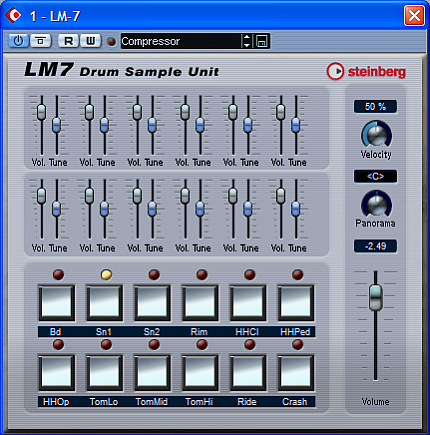Toggle the plugin power bypass button
The image size is (430, 435).
(x=18, y=41)
